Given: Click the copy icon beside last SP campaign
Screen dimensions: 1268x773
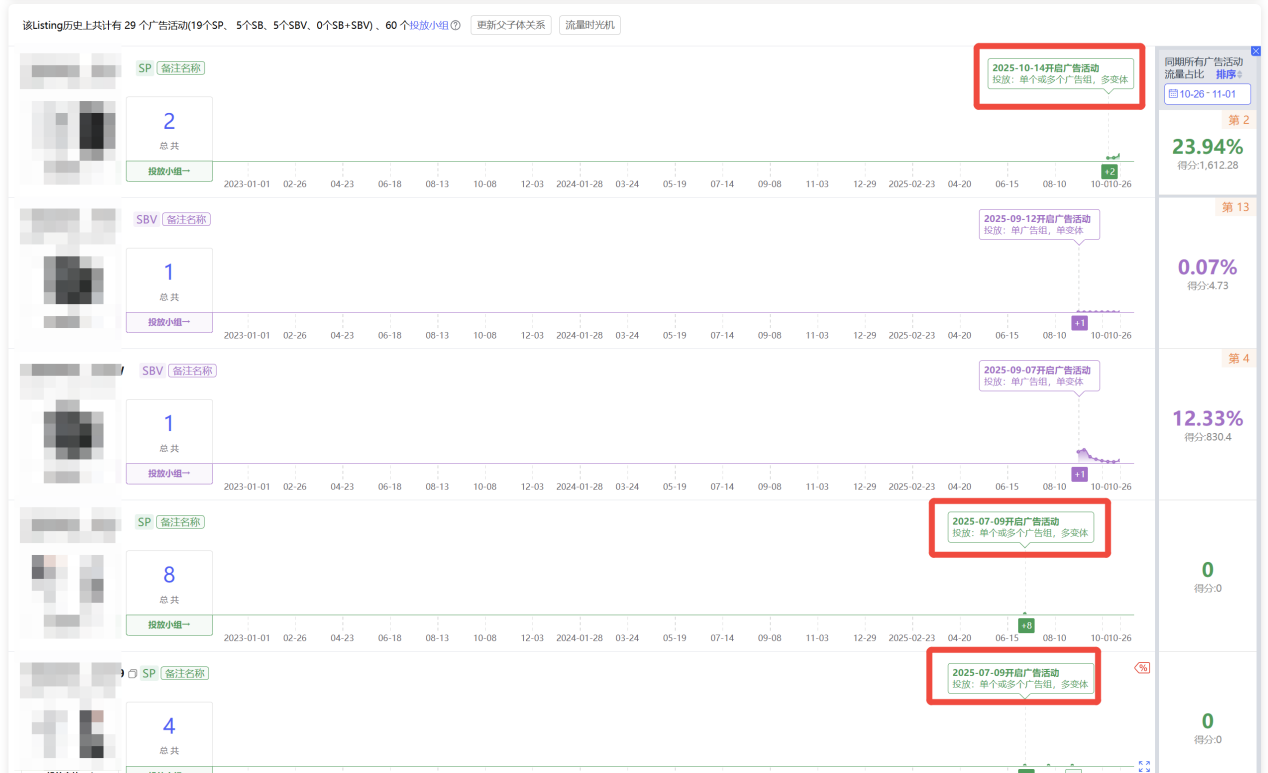Looking at the screenshot, I should [132, 674].
